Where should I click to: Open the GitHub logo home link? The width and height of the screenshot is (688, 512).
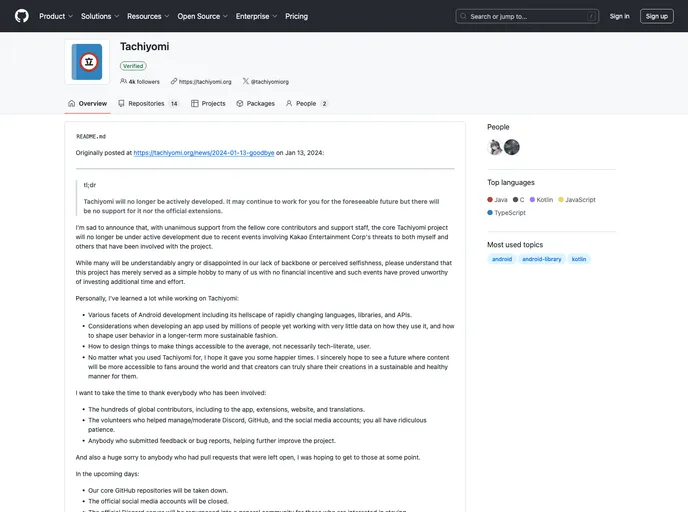click(22, 16)
